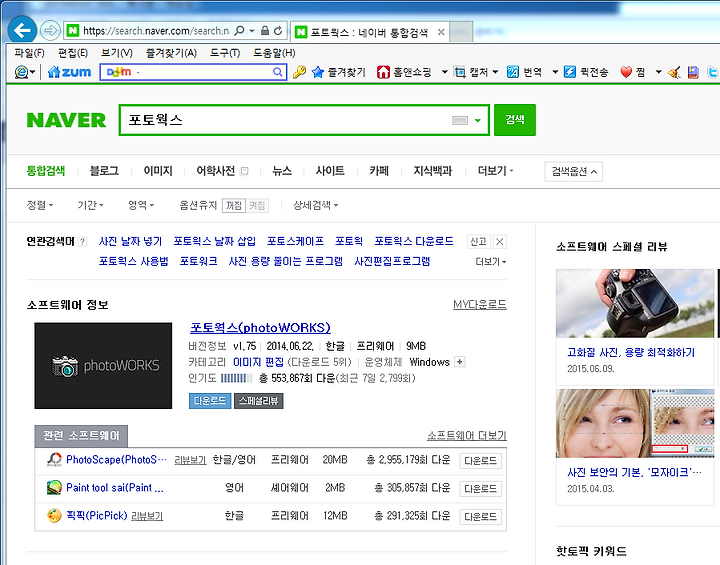Expand the 더보기 search category menu
This screenshot has height=565, width=720.
tap(495, 171)
